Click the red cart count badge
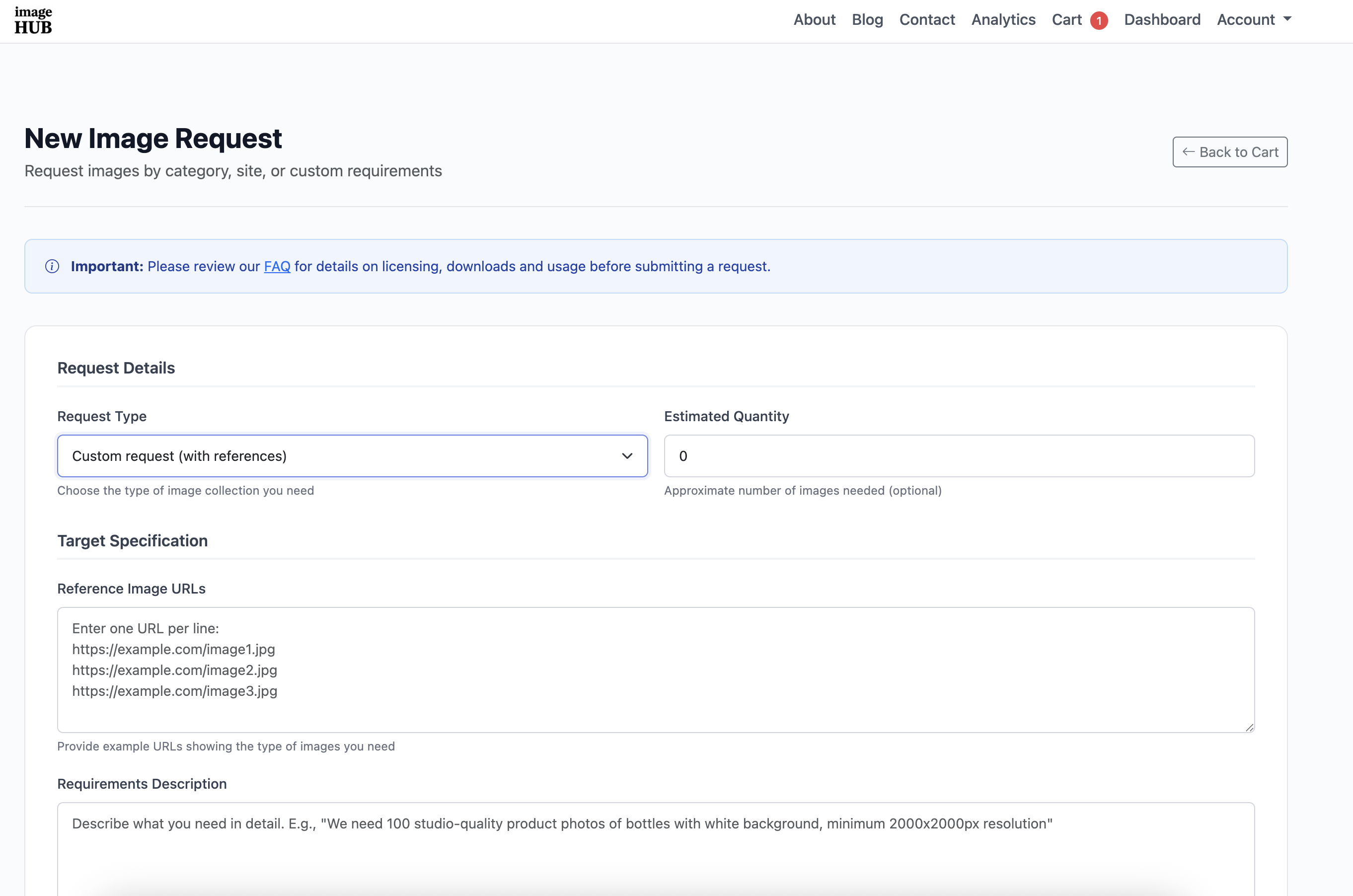This screenshot has width=1353, height=896. [1099, 20]
